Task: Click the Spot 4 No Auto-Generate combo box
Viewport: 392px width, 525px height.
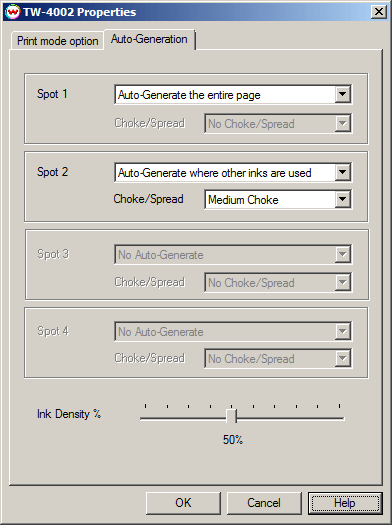Action: click(233, 331)
